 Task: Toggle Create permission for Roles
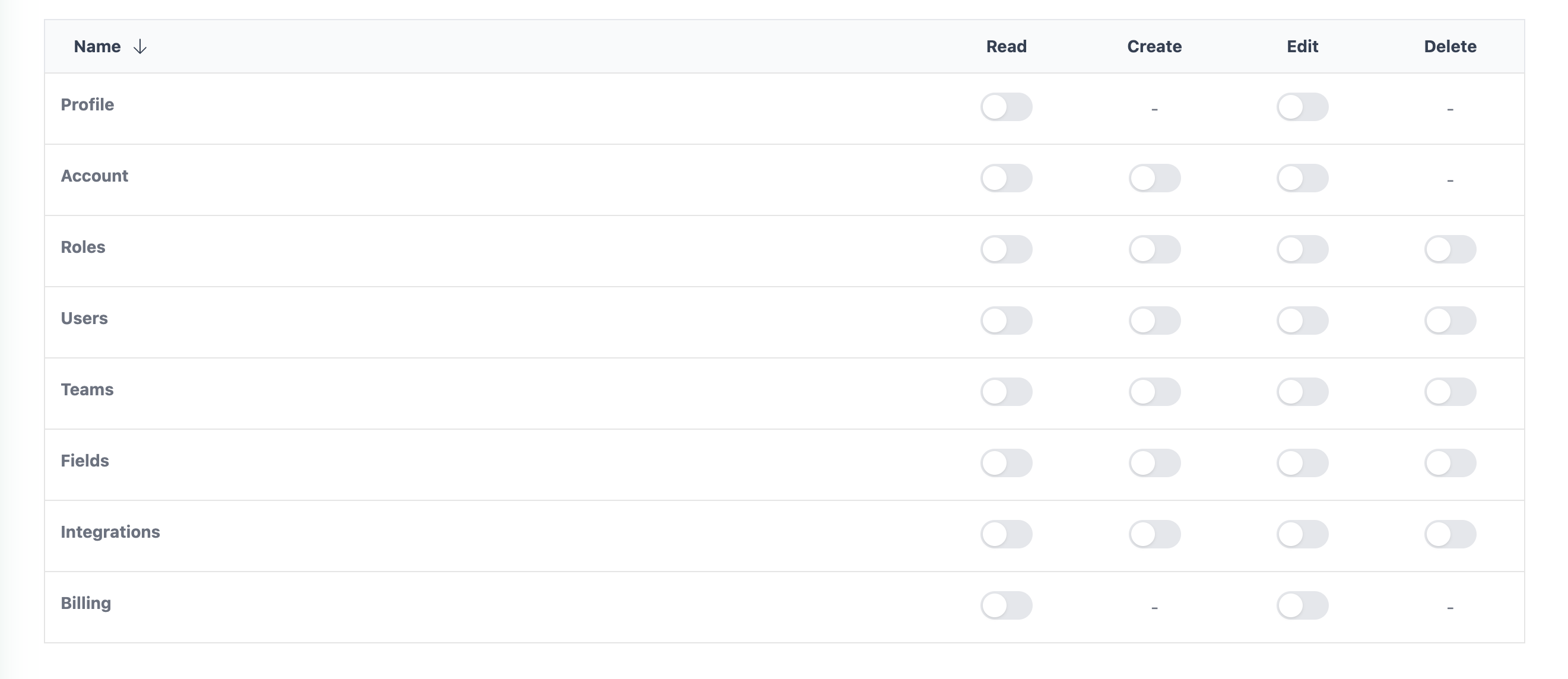coord(1154,250)
